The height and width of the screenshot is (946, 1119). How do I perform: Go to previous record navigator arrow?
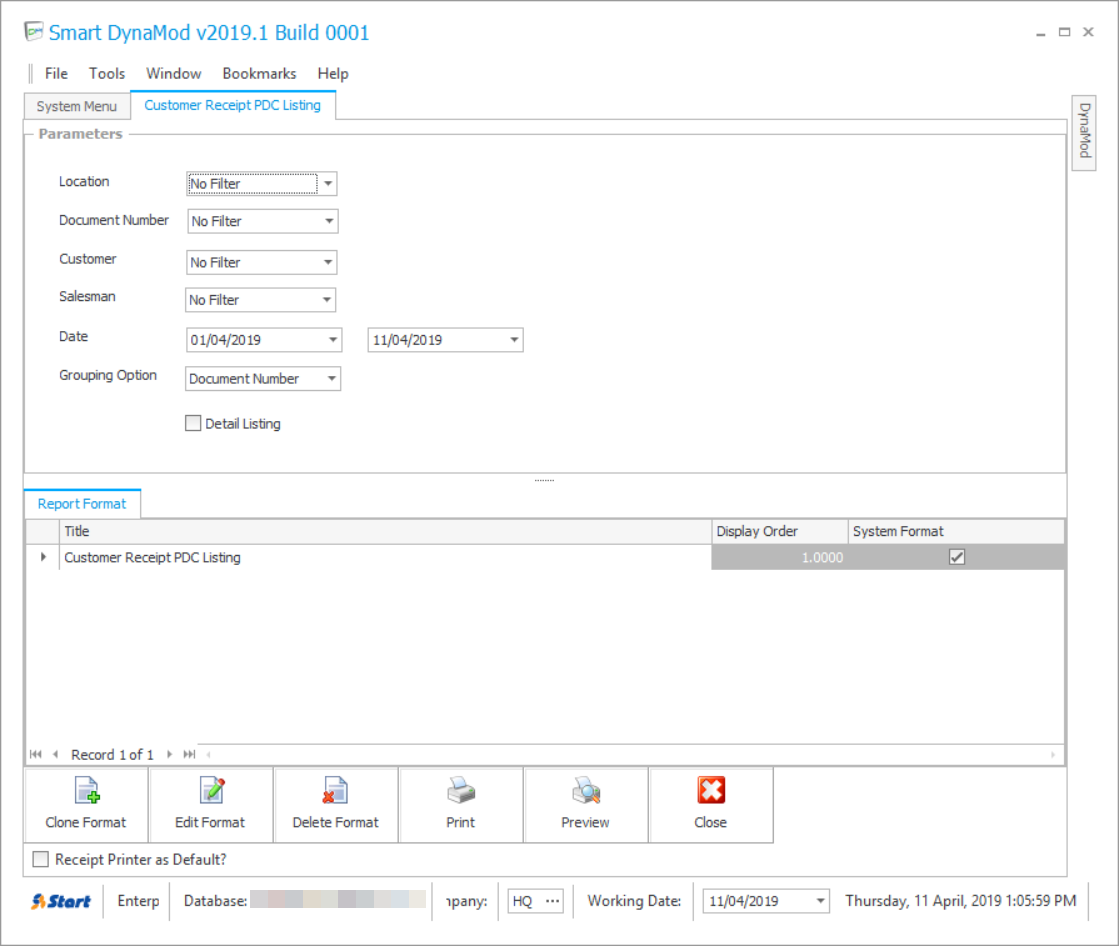[x=56, y=754]
